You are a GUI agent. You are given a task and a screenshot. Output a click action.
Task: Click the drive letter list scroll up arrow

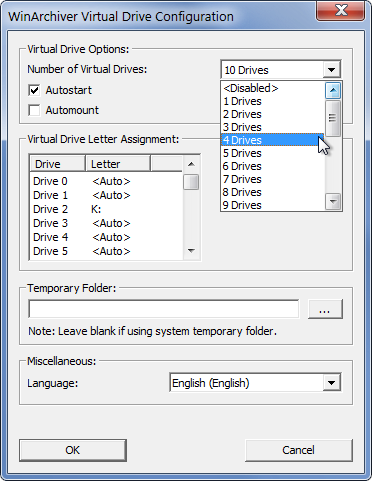191,164
